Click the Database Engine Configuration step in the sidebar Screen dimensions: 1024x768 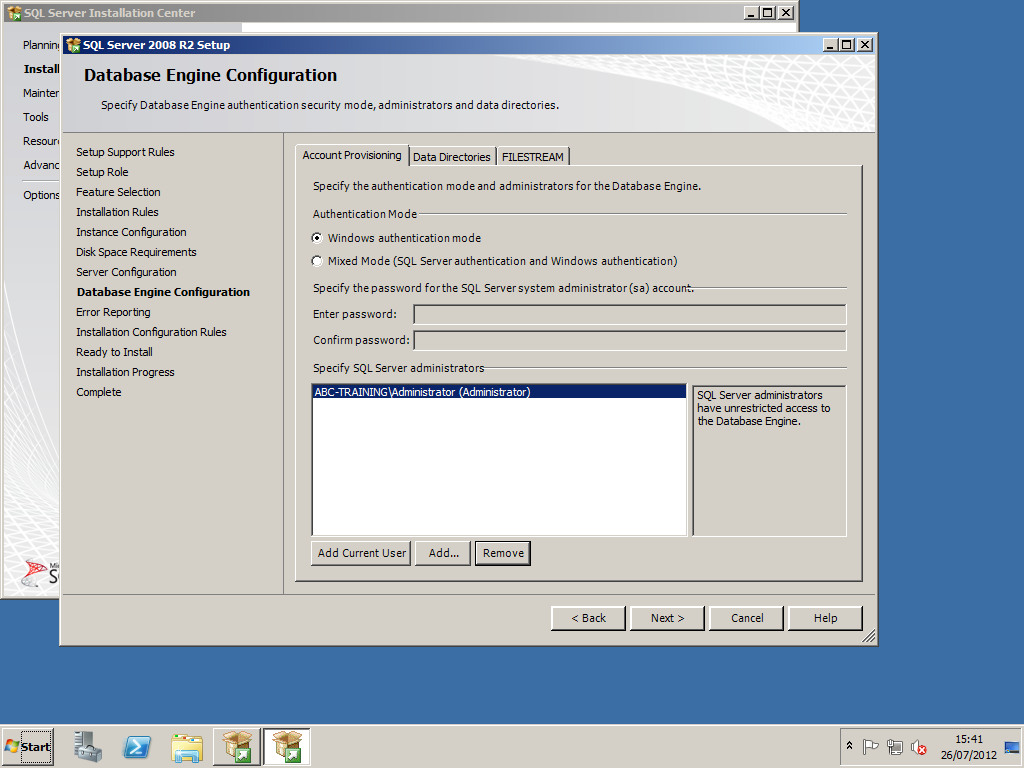(x=163, y=292)
